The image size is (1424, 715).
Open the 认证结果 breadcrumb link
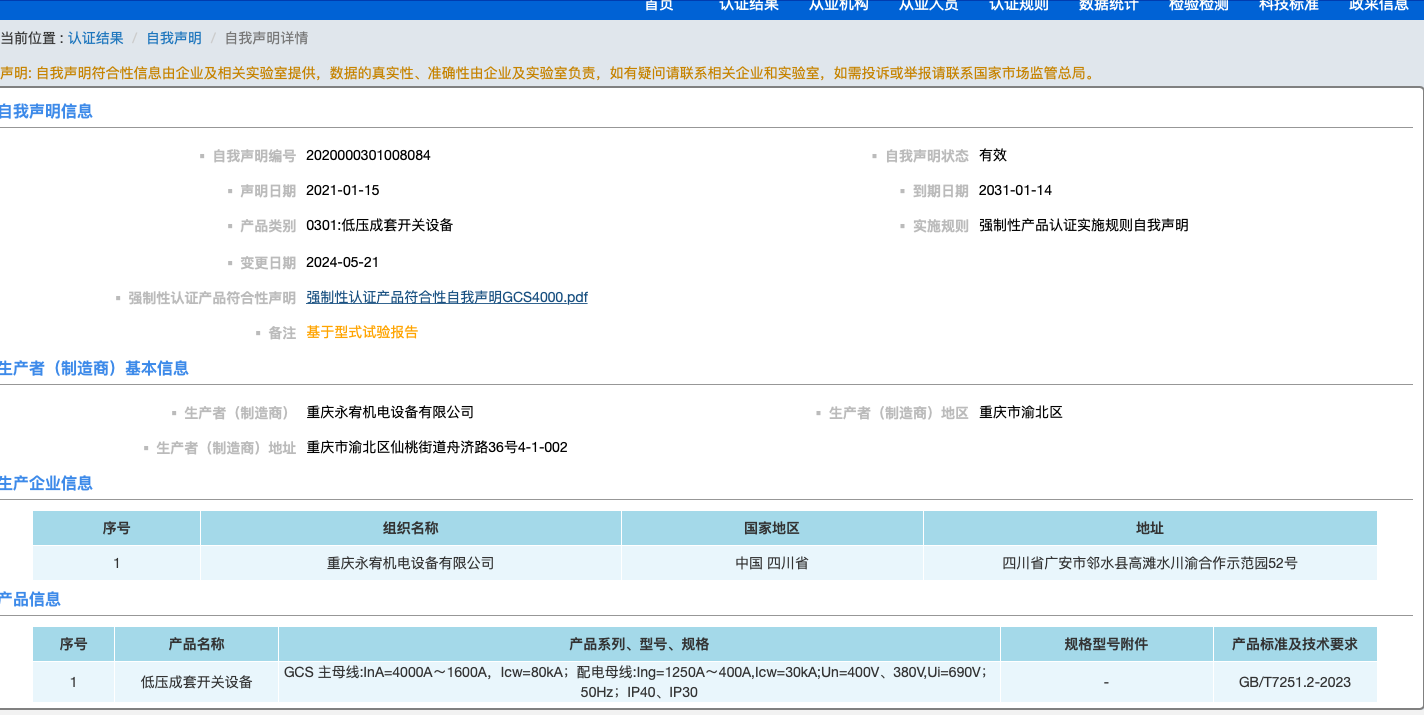tap(96, 38)
